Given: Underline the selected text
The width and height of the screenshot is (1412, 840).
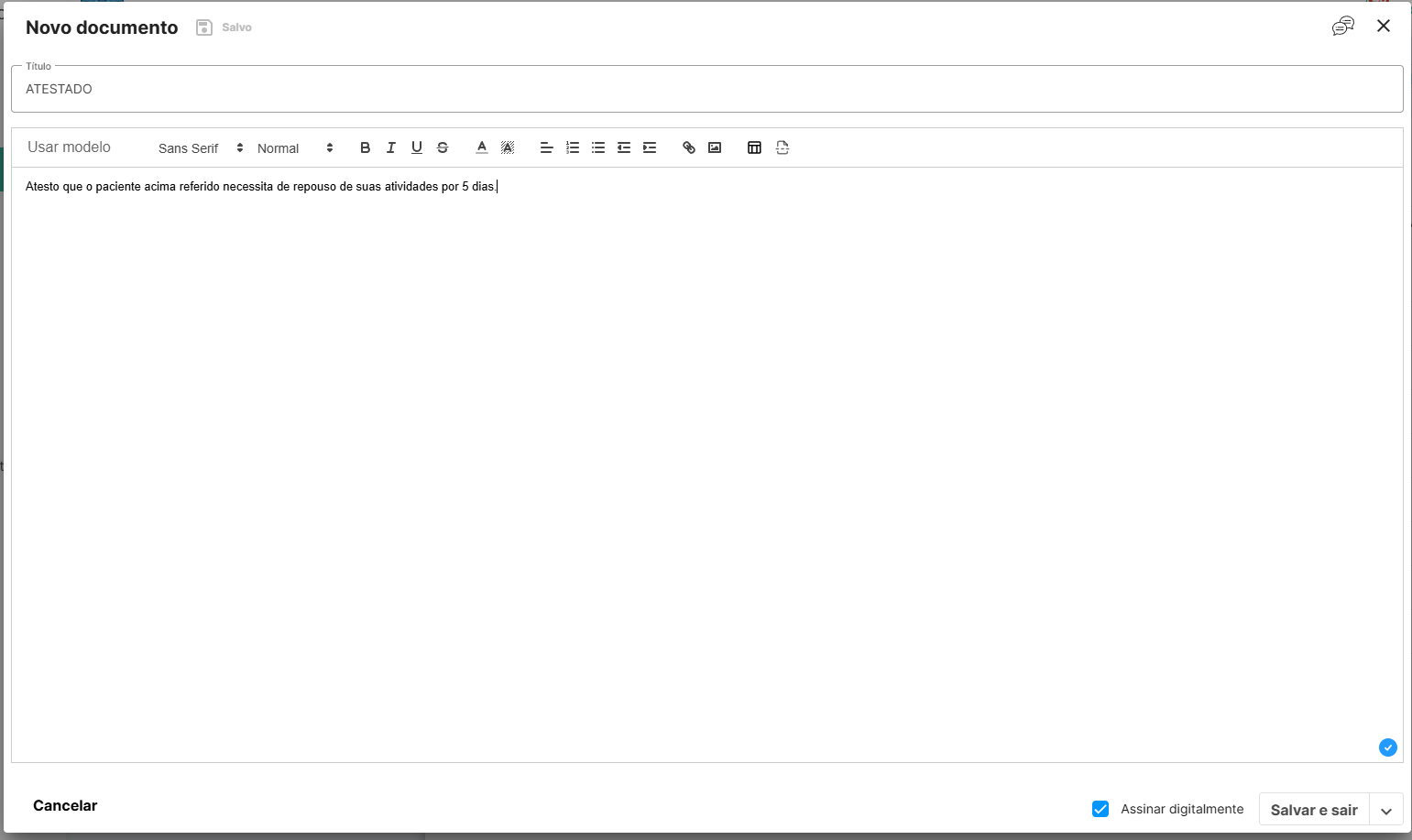Looking at the screenshot, I should click(x=417, y=147).
